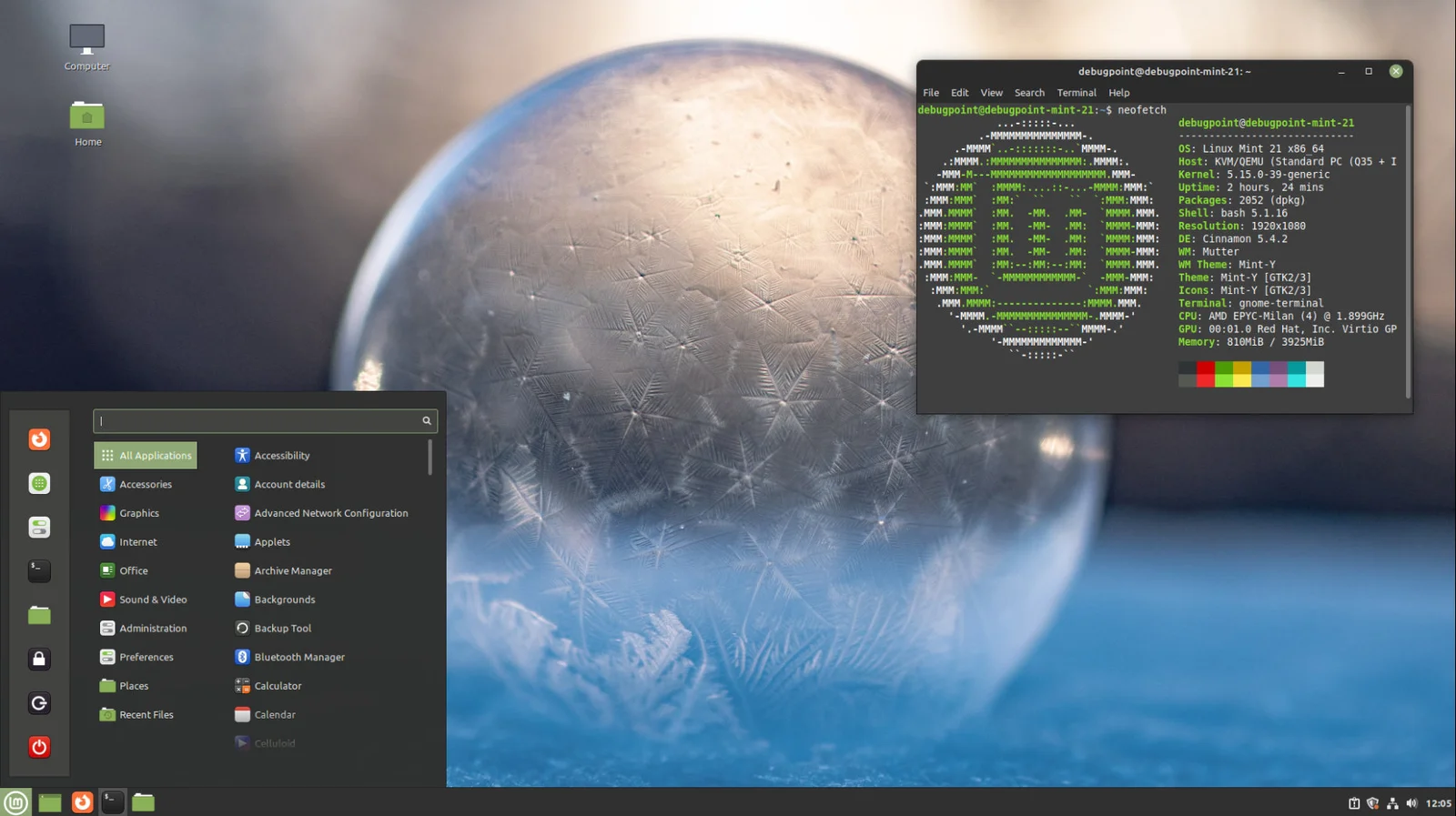Open the terminal View menu
1456x816 pixels.
pyautogui.click(x=991, y=93)
